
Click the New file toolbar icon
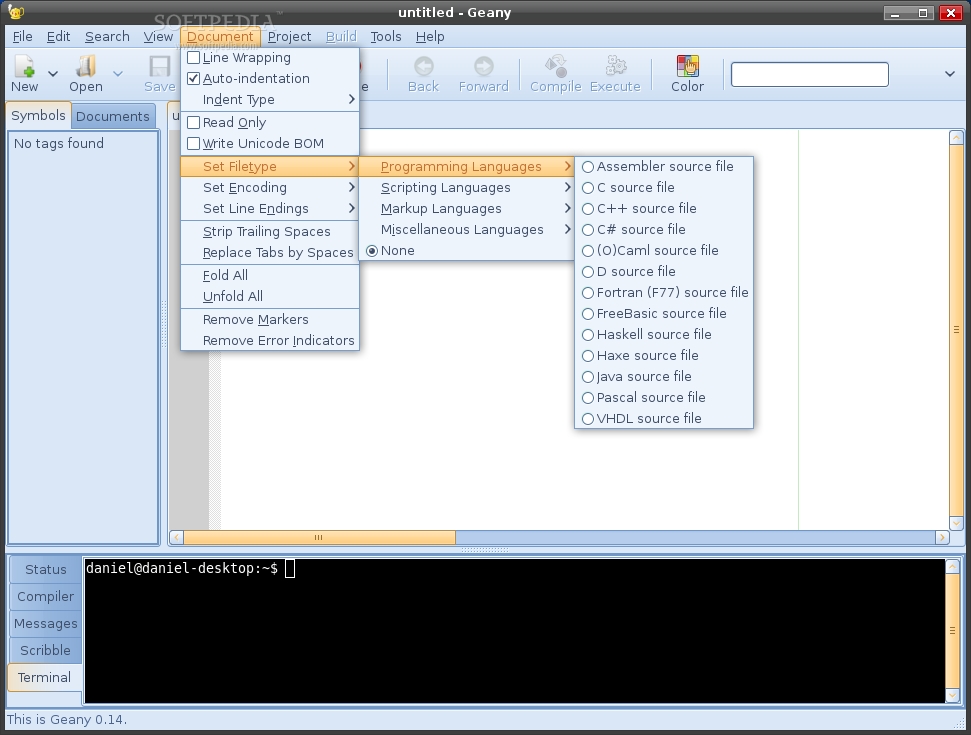[x=25, y=66]
